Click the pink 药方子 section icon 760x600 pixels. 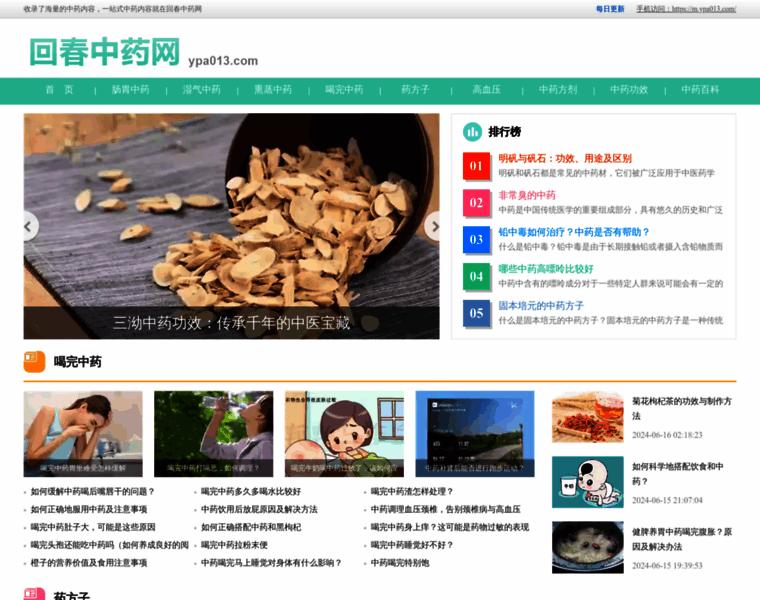coord(34,594)
